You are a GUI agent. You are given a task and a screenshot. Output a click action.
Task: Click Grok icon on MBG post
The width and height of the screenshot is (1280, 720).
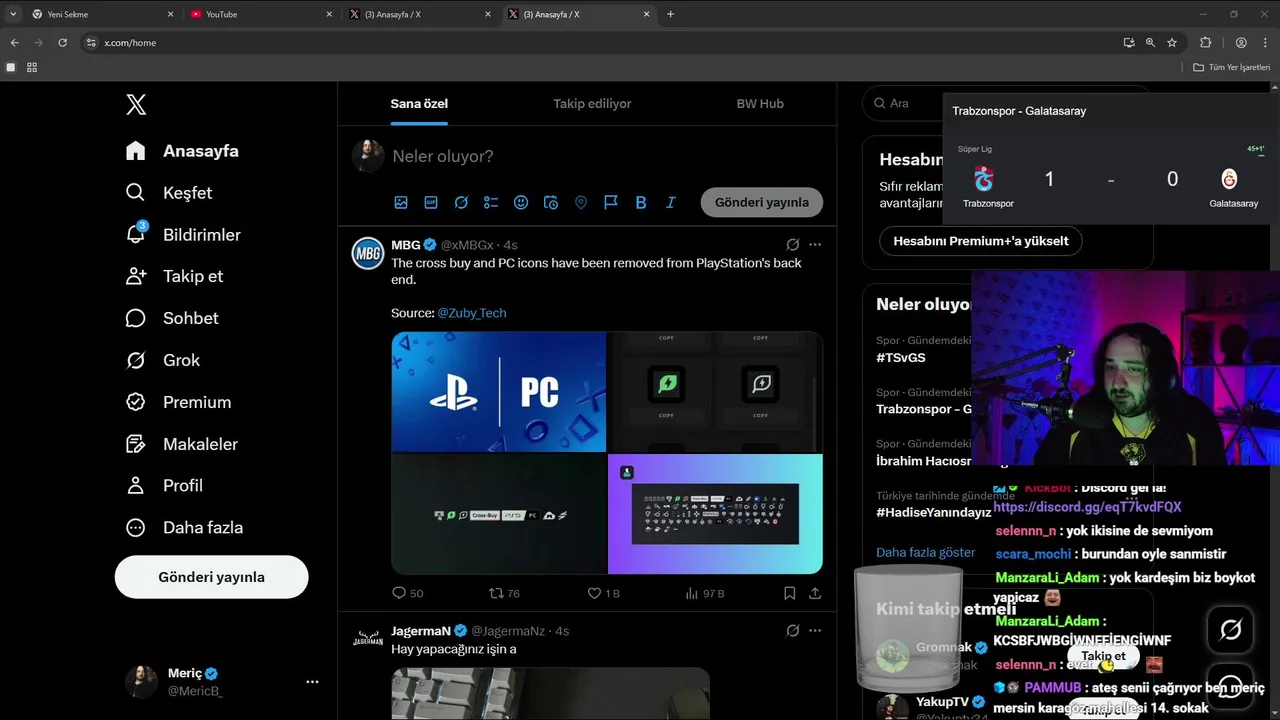click(x=792, y=245)
